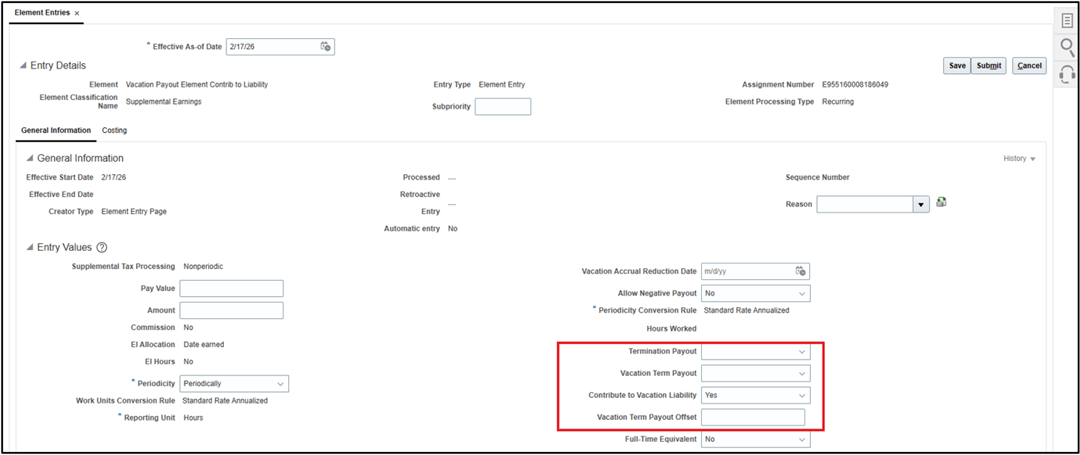Click the icon beside the Reason field

[941, 202]
